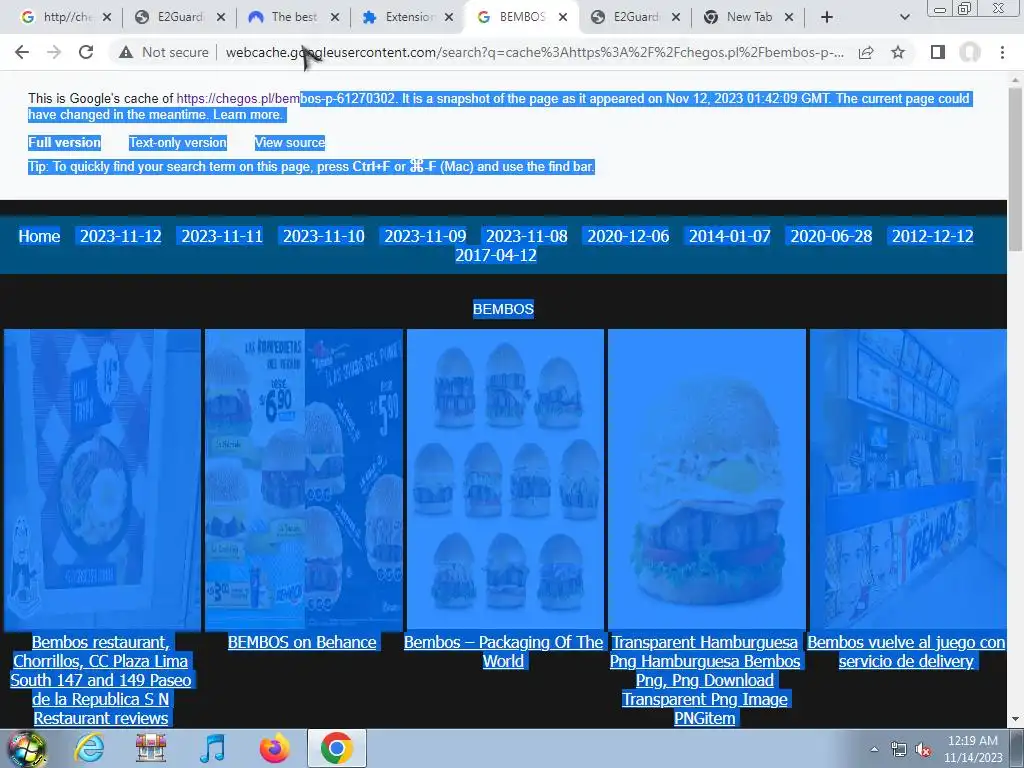Click the webcache URL address bar

[x=534, y=52]
